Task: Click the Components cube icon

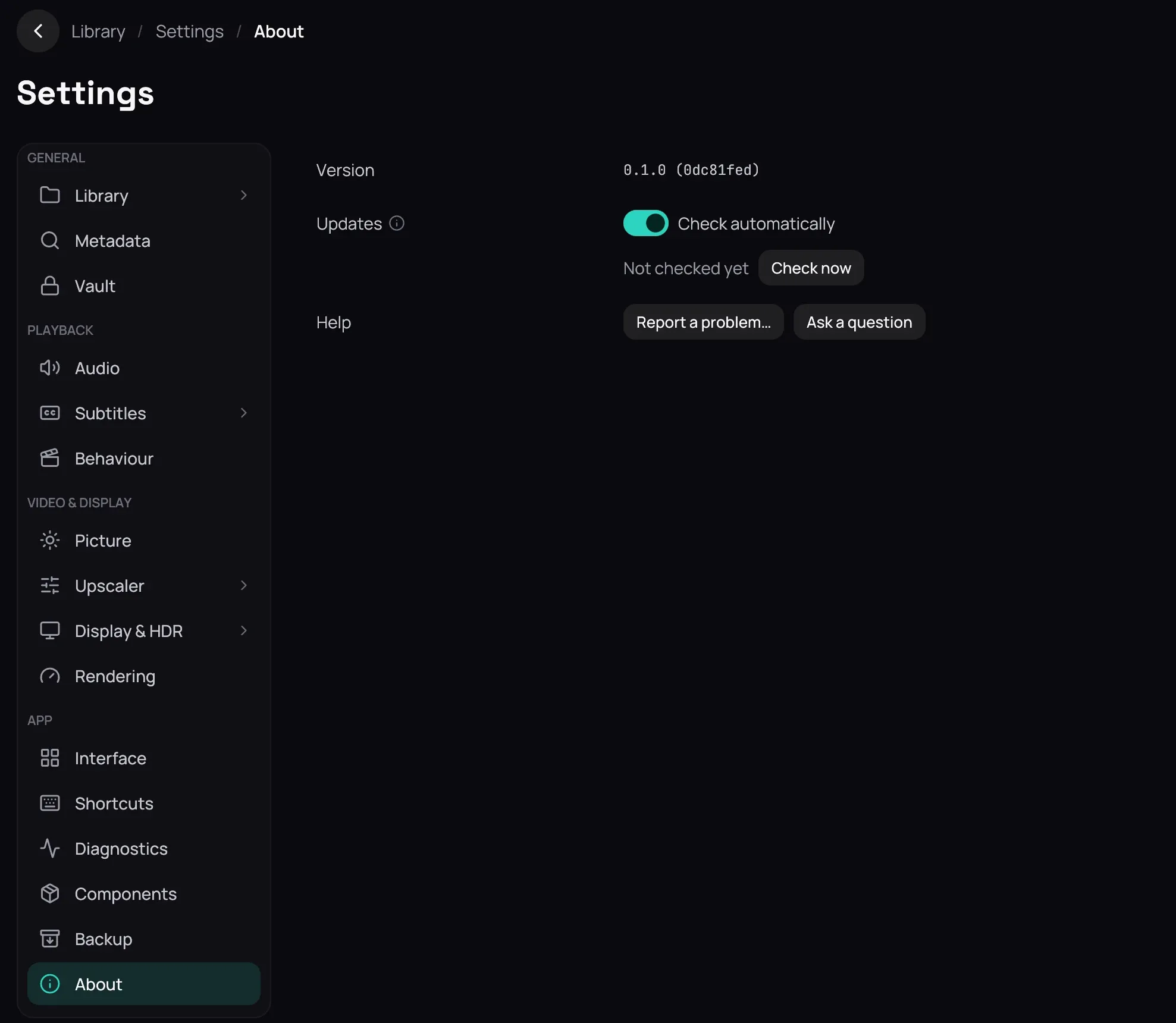Action: pyautogui.click(x=50, y=893)
